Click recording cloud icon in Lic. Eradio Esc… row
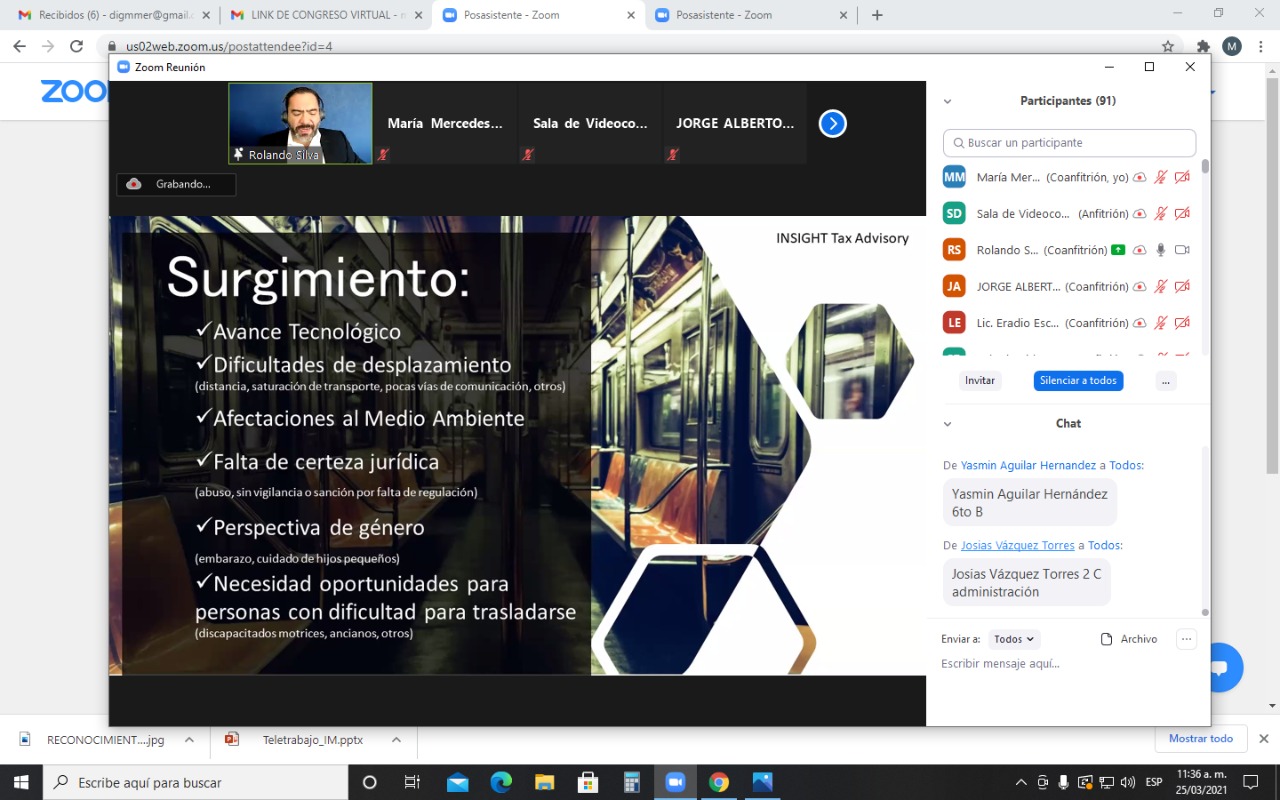 (x=1139, y=323)
